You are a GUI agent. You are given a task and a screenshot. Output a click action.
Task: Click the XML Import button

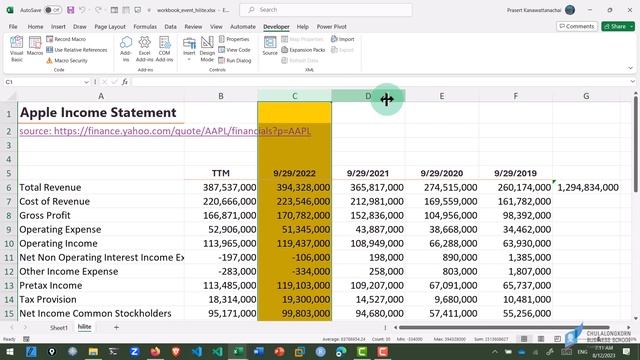(342, 39)
